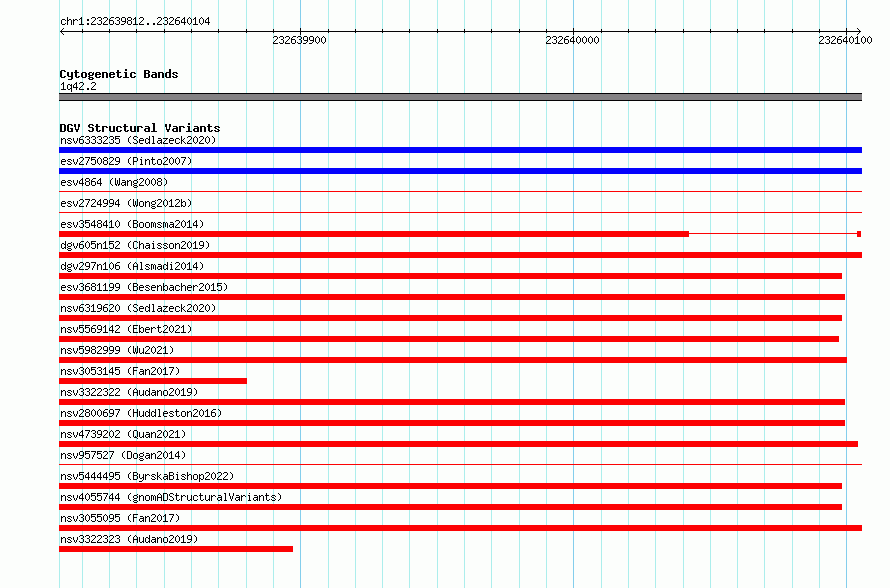Click the red bar of nsv4739202
The image size is (890, 588).
coord(459,444)
